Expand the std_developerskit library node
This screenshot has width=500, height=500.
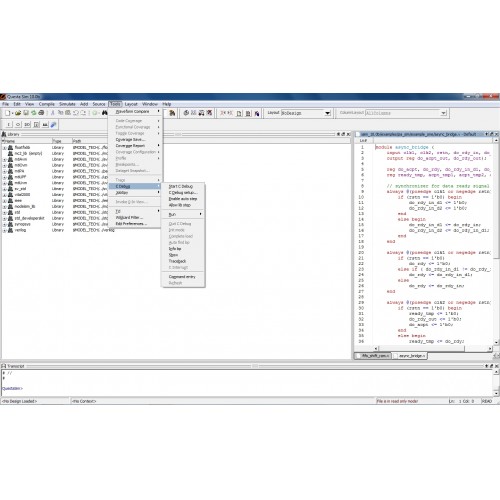(5, 218)
